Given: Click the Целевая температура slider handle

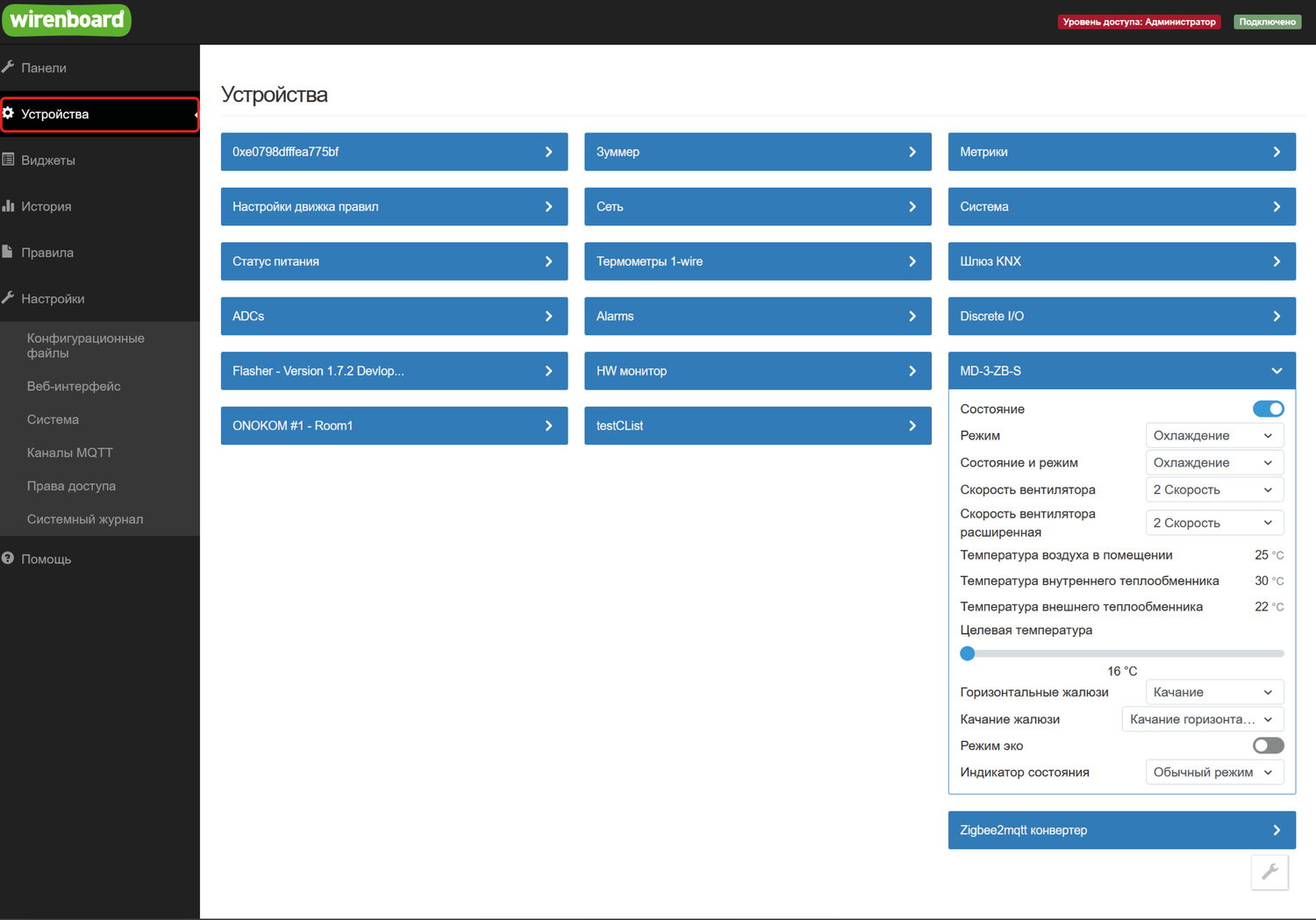Looking at the screenshot, I should [968, 653].
